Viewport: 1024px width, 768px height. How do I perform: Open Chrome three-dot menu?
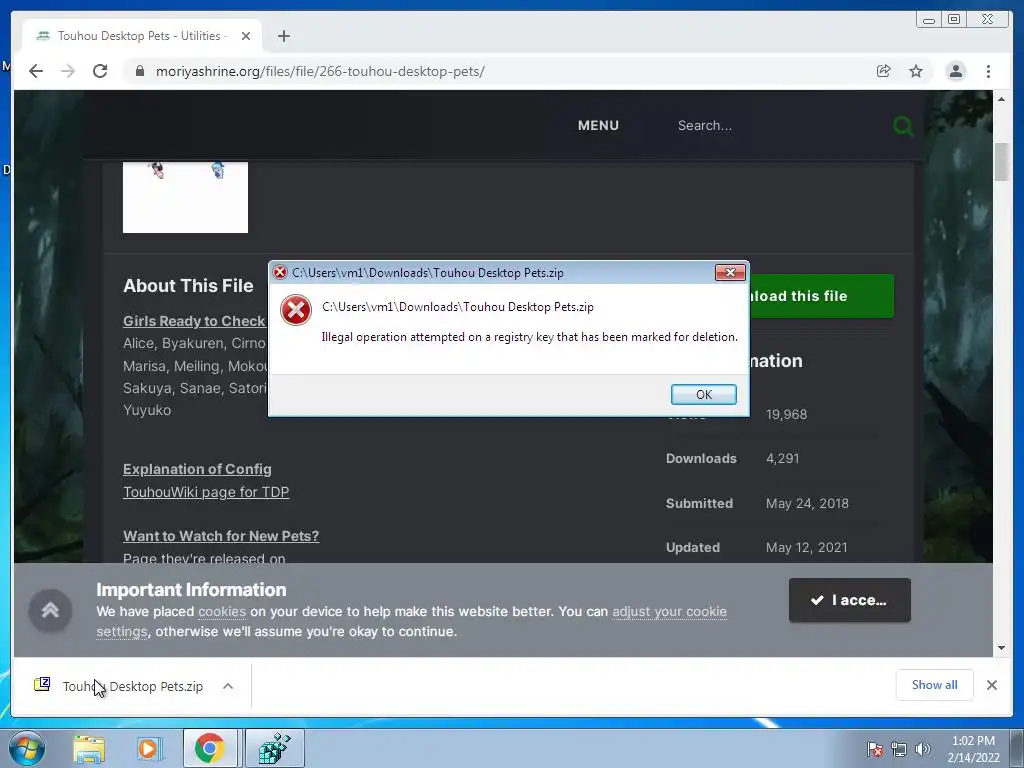(988, 71)
